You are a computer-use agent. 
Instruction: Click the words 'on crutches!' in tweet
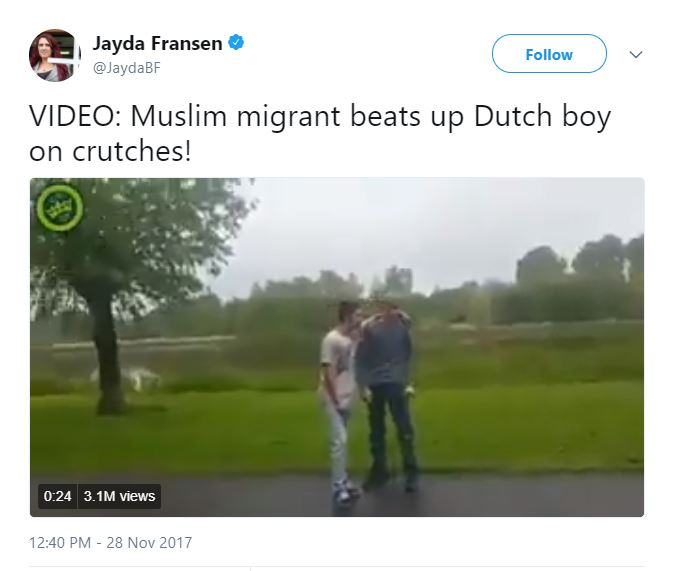click(110, 152)
